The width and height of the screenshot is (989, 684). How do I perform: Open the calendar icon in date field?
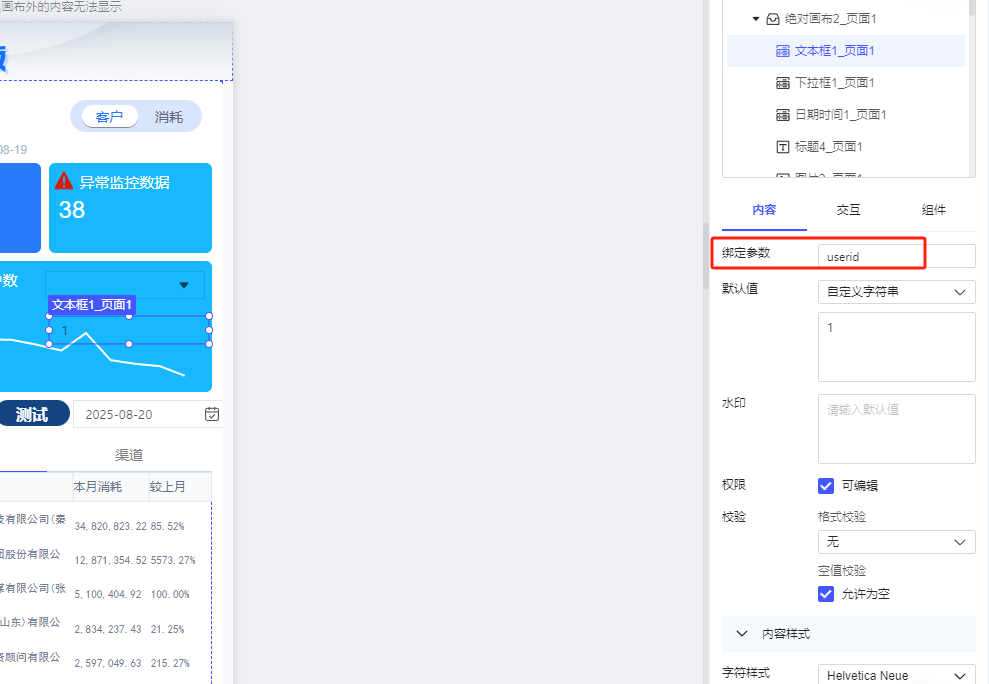tap(212, 414)
